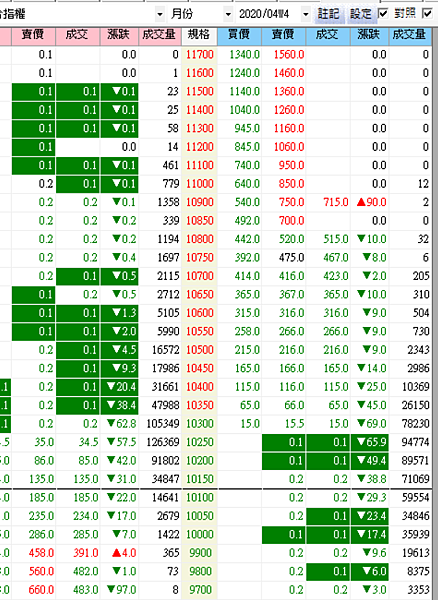This screenshot has height=600, width=438.
Task: Click the 設定 button
Action: coord(361,15)
